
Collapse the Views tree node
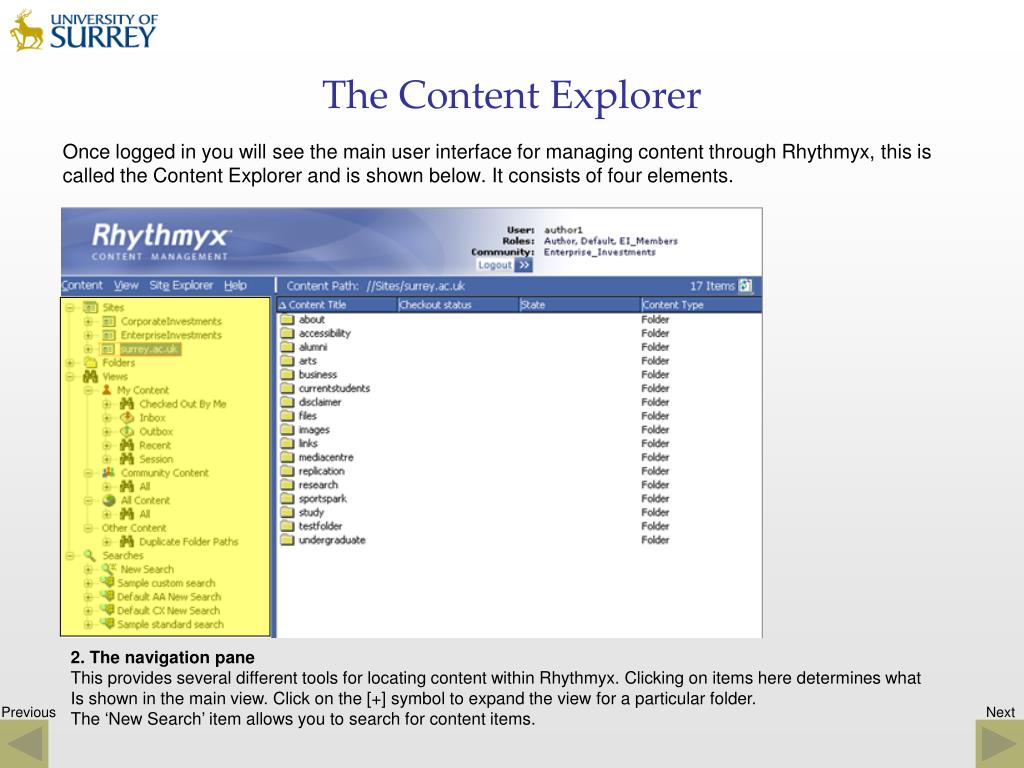click(x=70, y=377)
